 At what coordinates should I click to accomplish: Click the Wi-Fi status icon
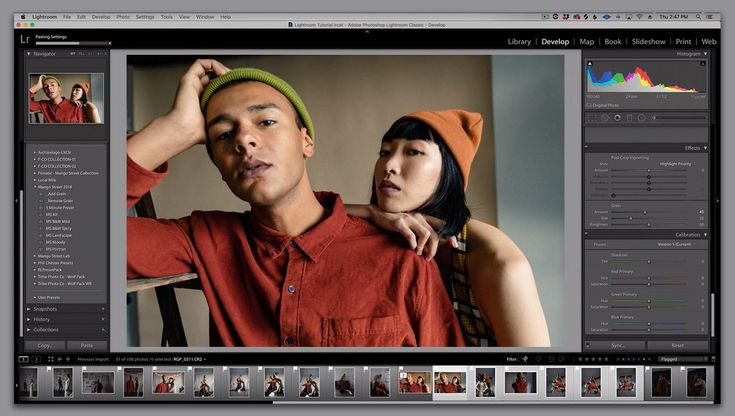tap(639, 17)
